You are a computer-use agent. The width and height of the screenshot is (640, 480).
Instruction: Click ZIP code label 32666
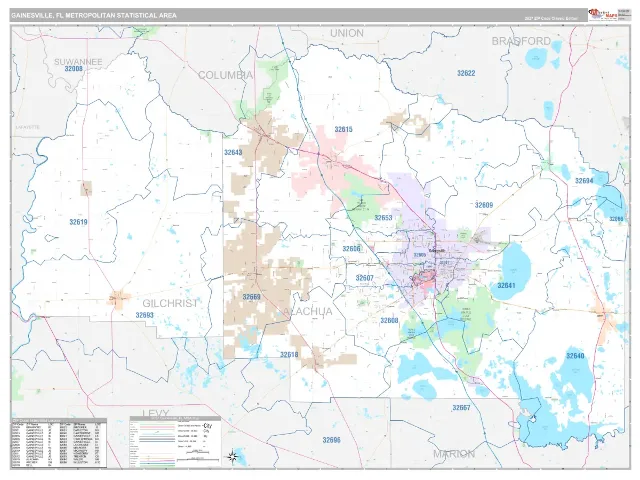pos(616,219)
